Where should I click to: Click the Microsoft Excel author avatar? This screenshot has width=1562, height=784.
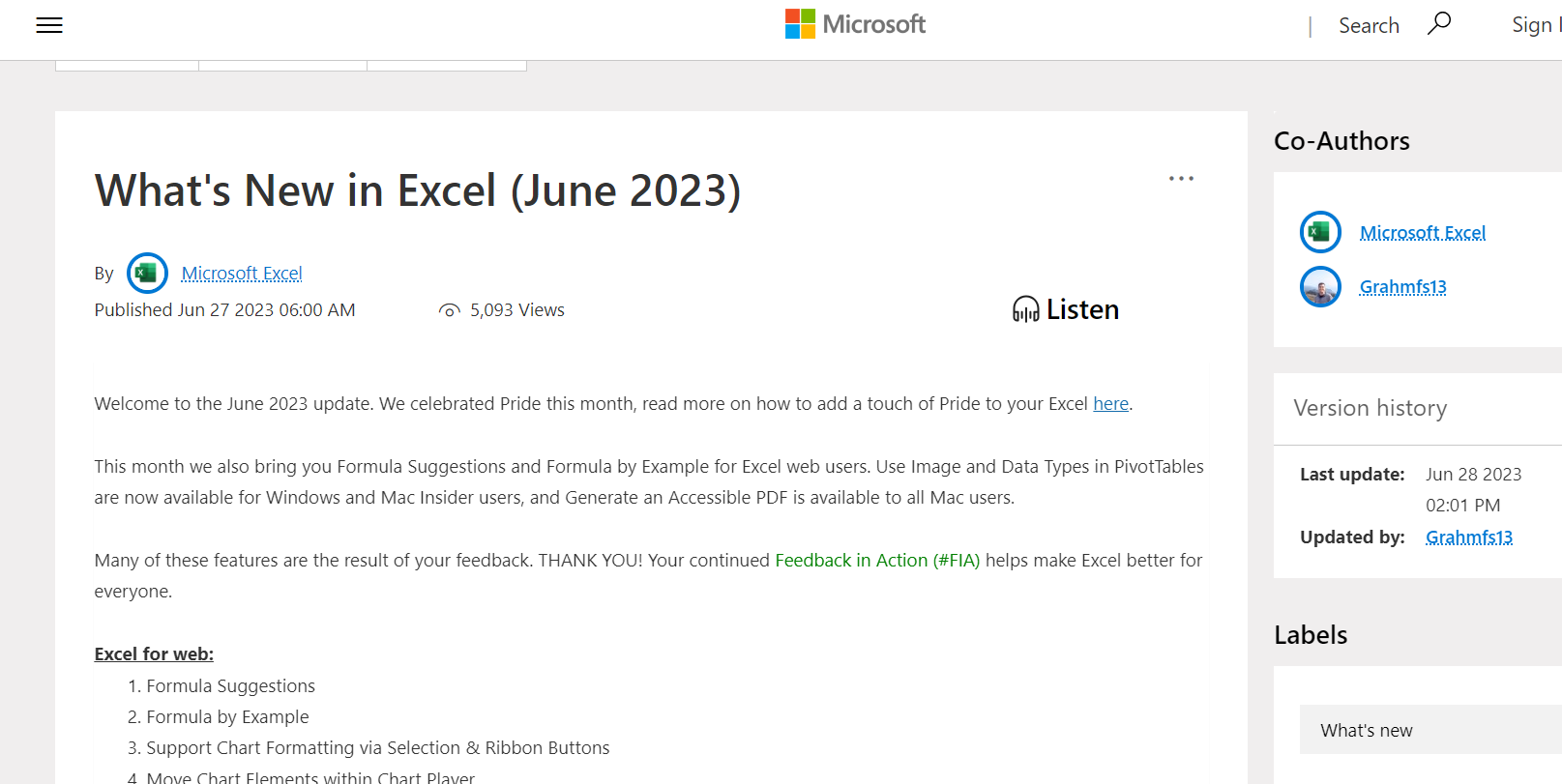147,274
